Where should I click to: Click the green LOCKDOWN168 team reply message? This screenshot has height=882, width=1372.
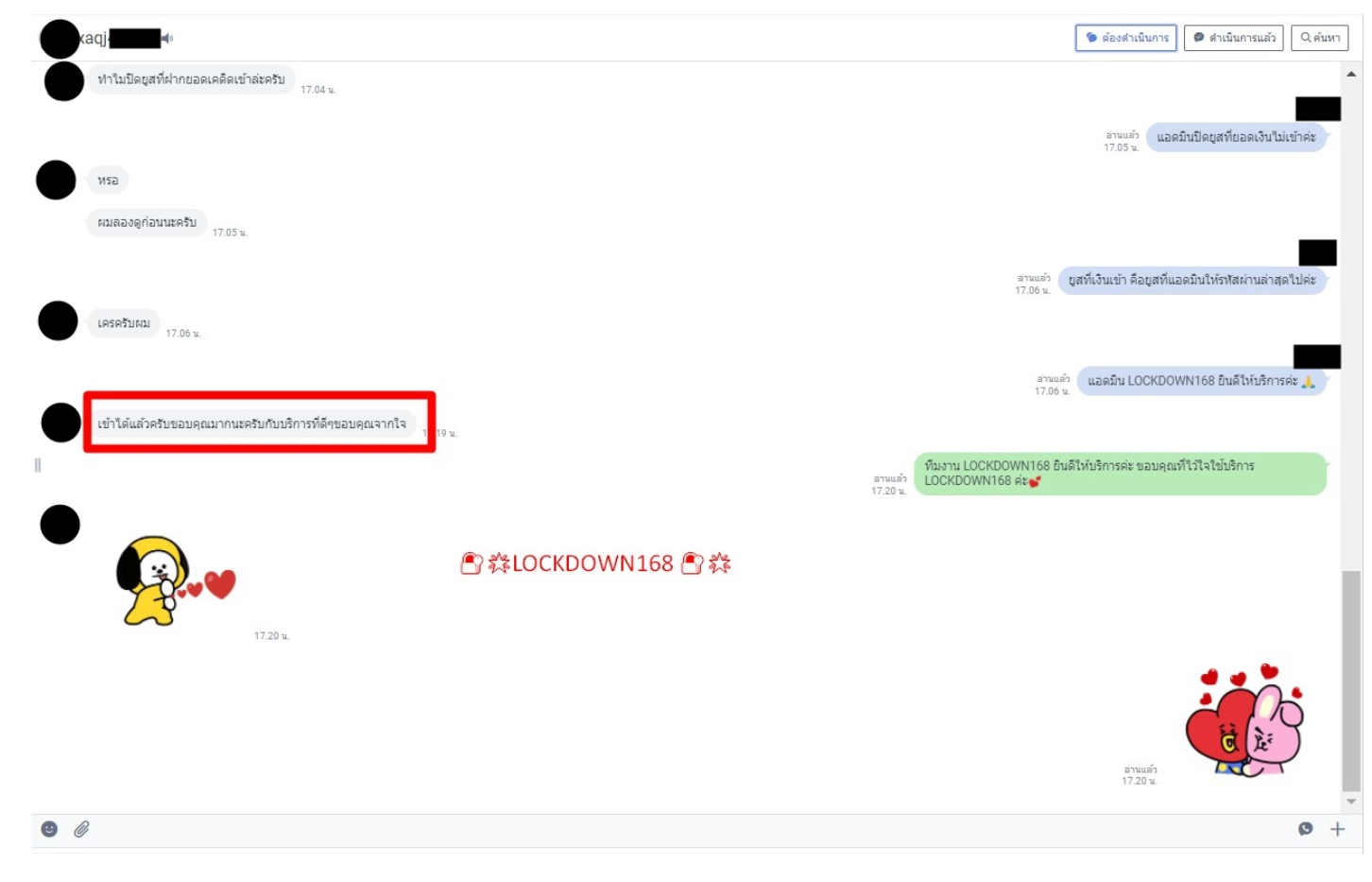pos(1119,474)
